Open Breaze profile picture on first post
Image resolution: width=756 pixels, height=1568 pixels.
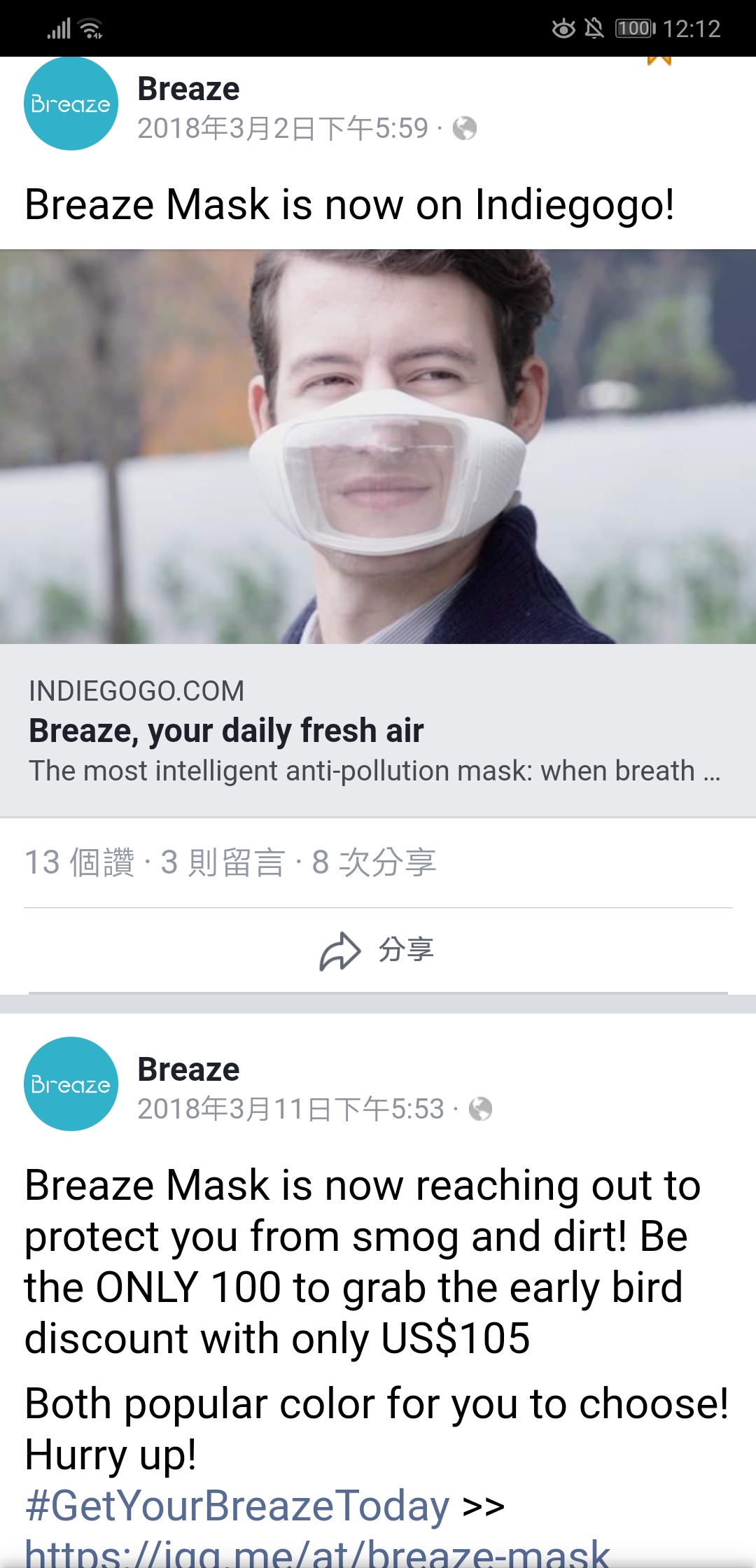(x=71, y=104)
